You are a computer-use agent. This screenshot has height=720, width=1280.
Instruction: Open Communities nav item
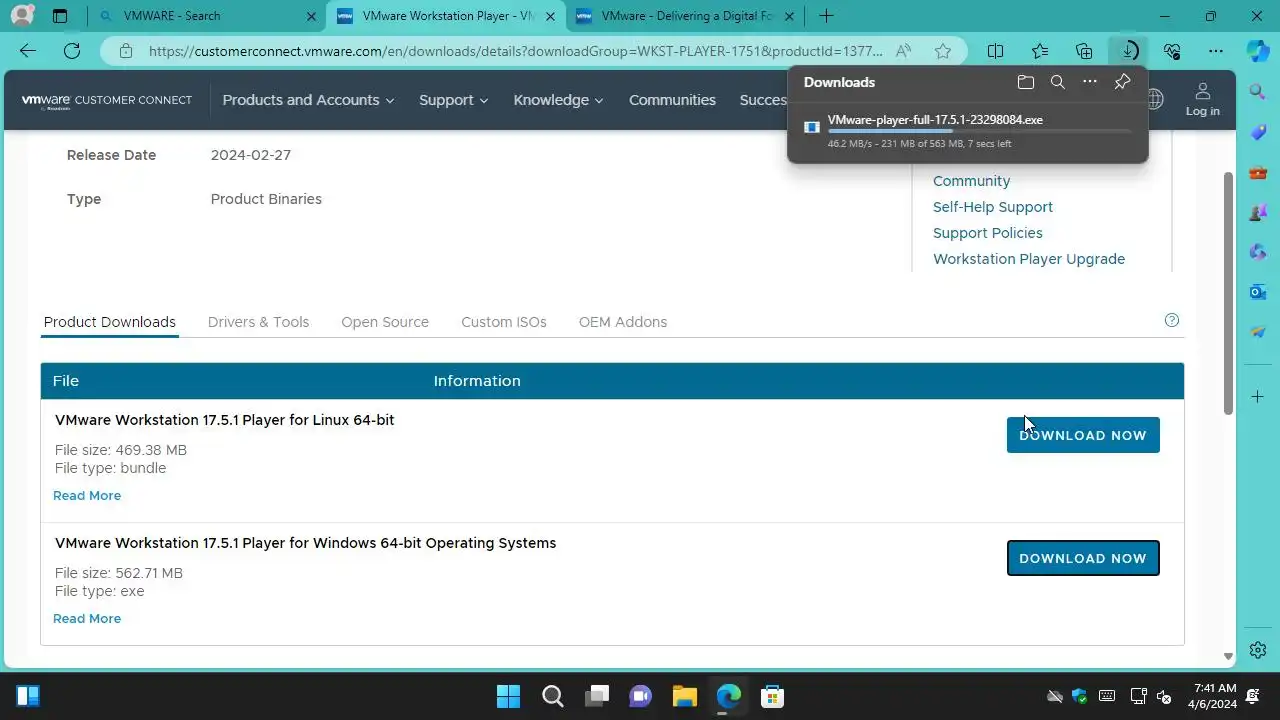[x=672, y=100]
